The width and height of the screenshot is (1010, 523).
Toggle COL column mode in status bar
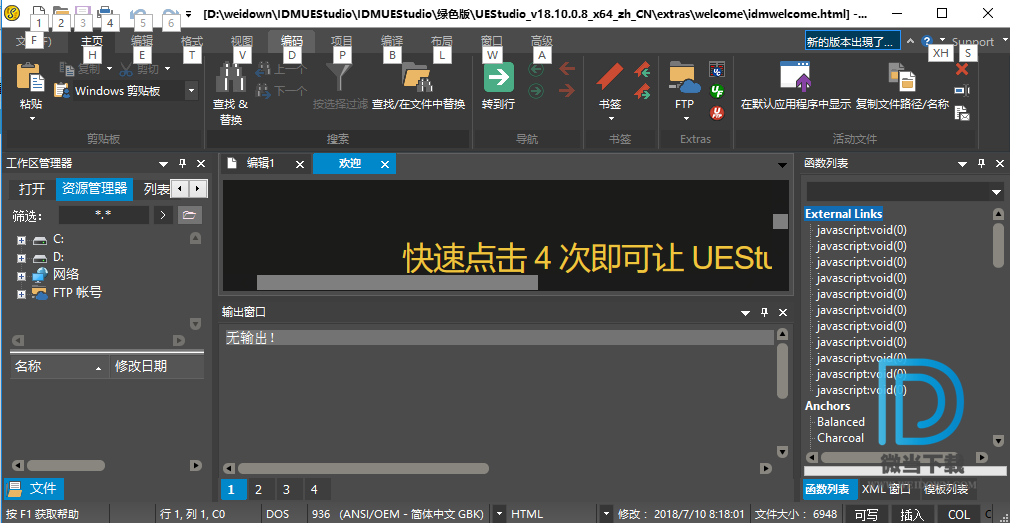(958, 515)
